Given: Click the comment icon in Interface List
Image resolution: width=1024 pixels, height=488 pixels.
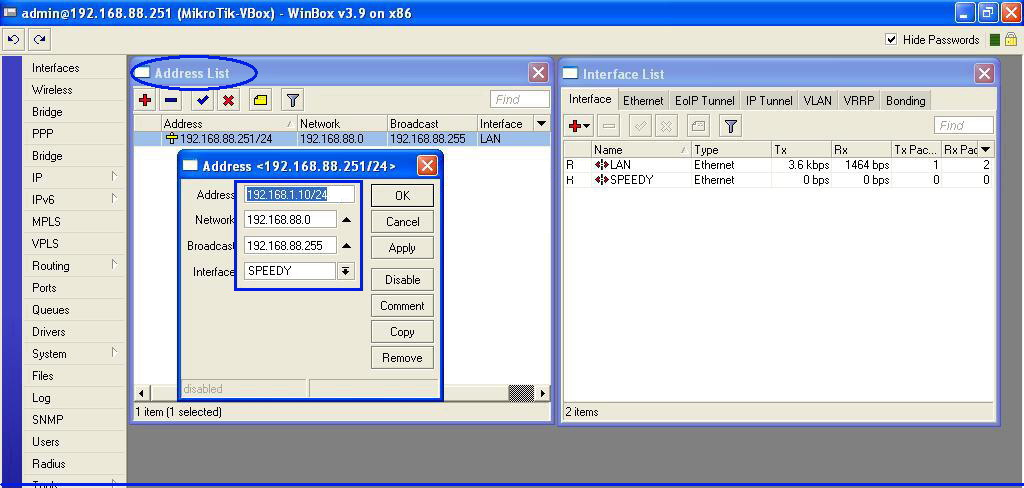Looking at the screenshot, I should point(698,125).
